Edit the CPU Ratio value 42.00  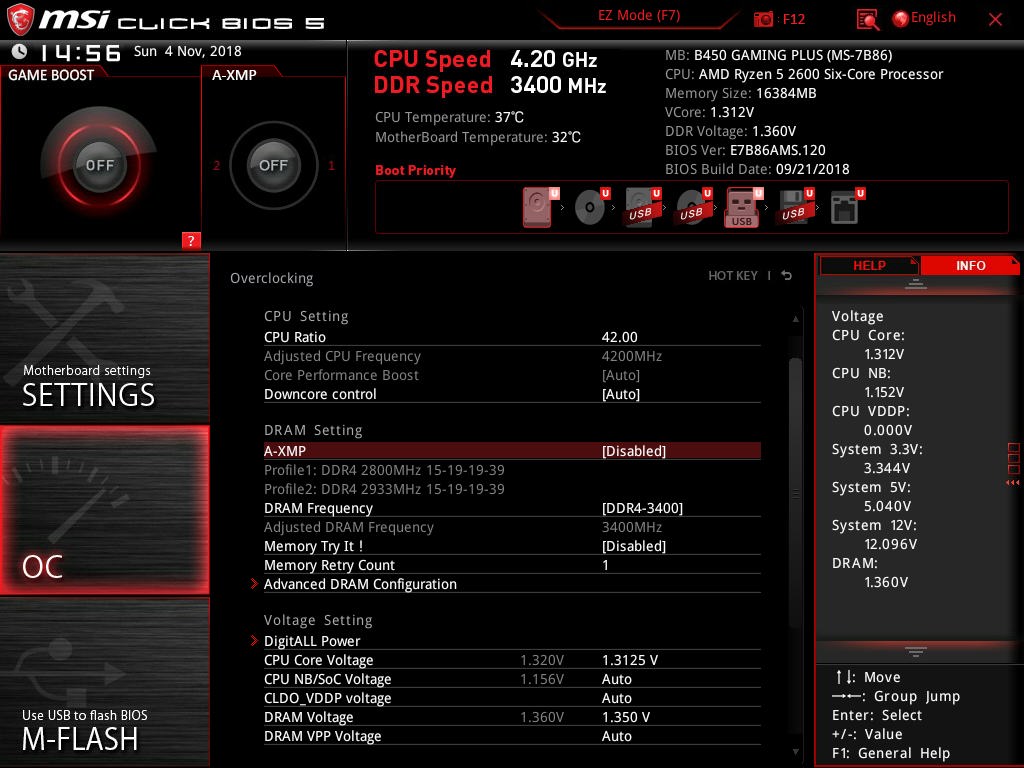tap(619, 337)
